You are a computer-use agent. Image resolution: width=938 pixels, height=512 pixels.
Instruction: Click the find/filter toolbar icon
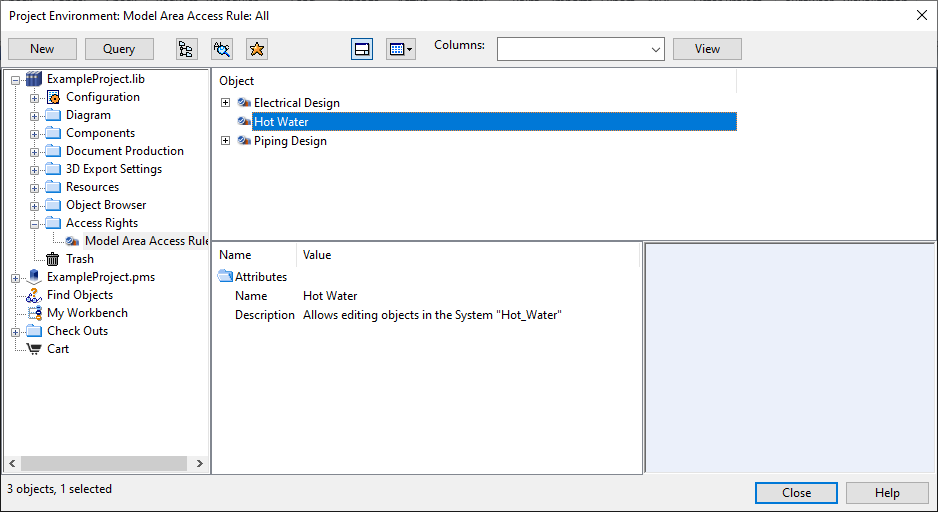[222, 49]
